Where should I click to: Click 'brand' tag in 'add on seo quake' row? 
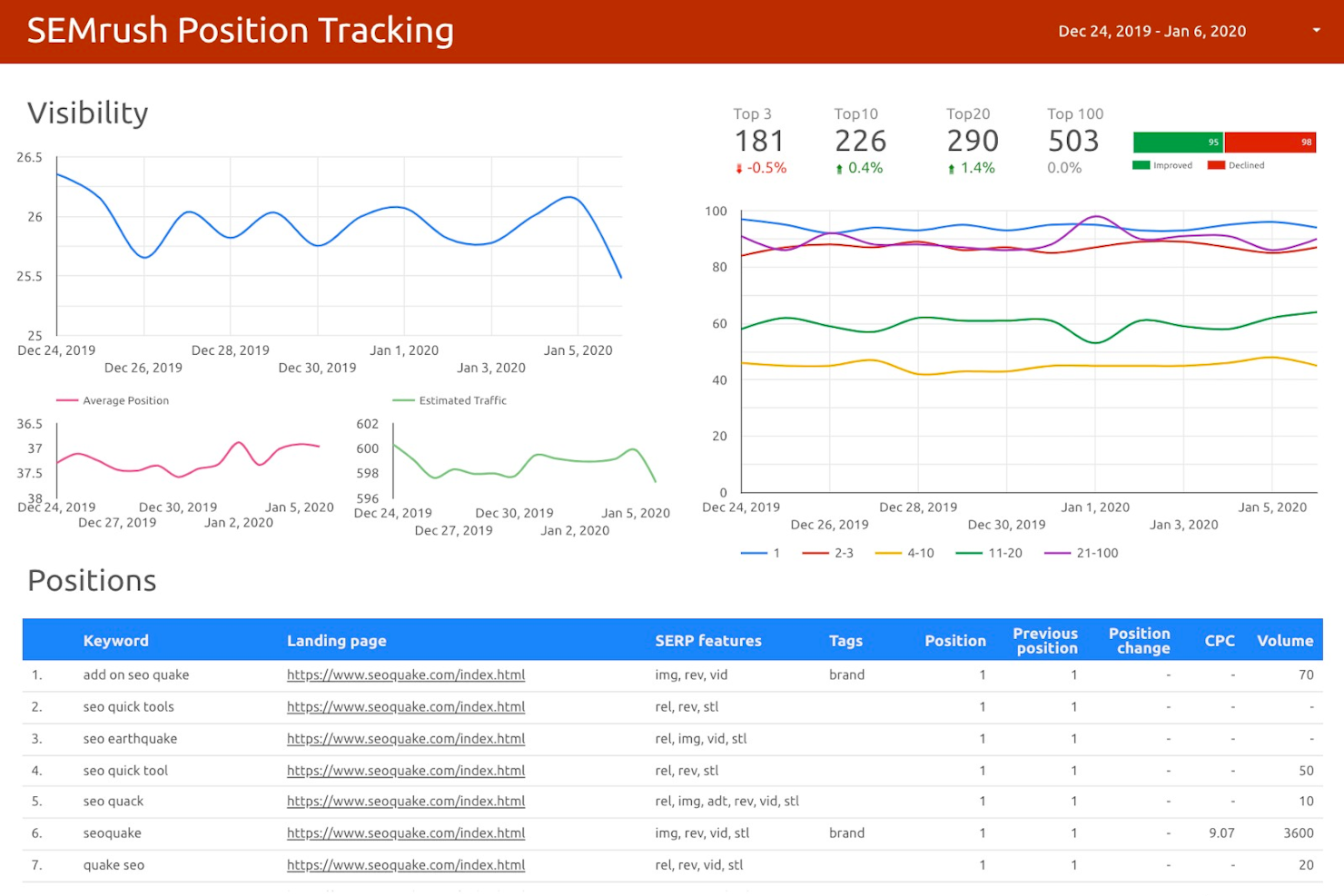pyautogui.click(x=846, y=675)
